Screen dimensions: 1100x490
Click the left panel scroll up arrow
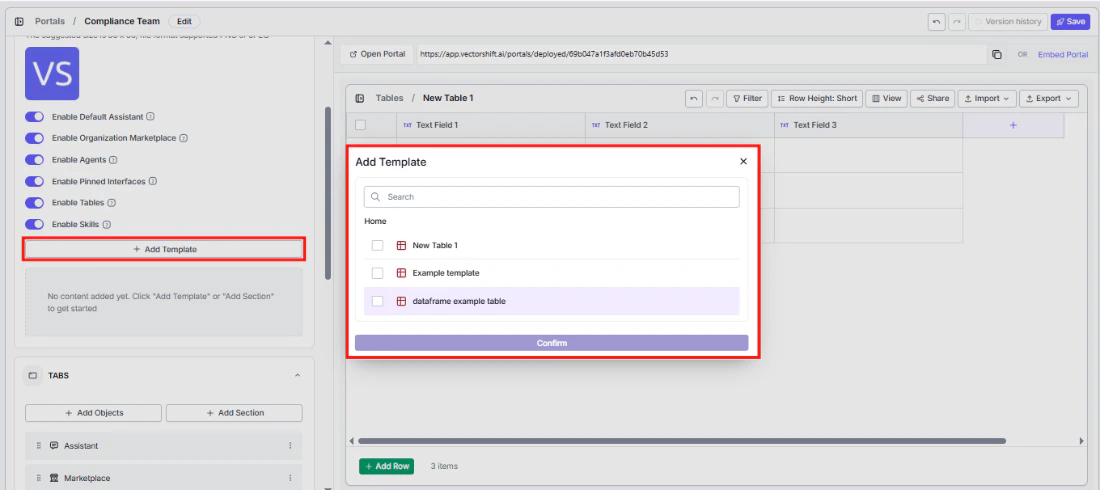(328, 43)
